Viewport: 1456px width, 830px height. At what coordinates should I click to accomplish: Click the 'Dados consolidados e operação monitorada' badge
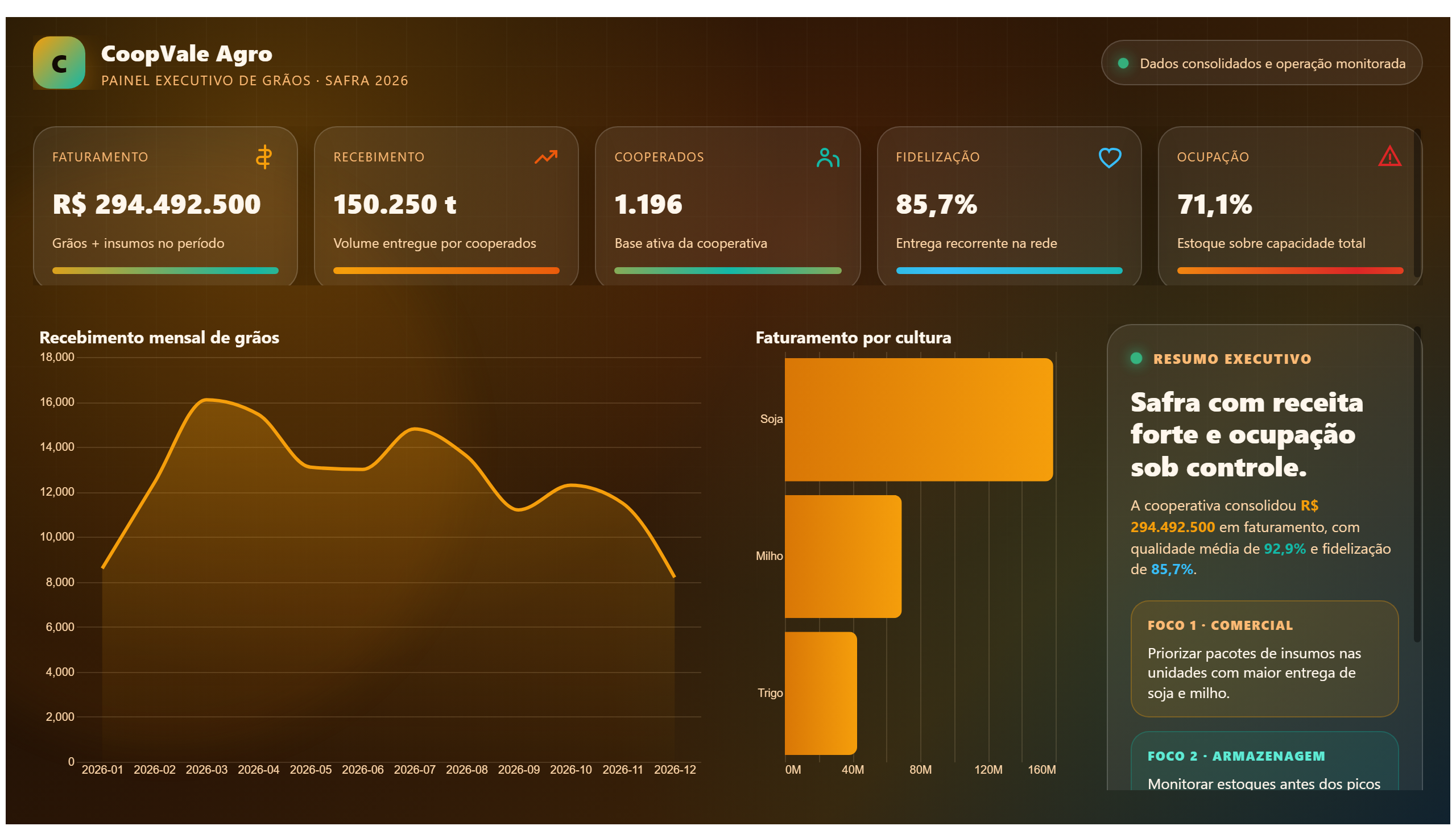[x=1261, y=63]
